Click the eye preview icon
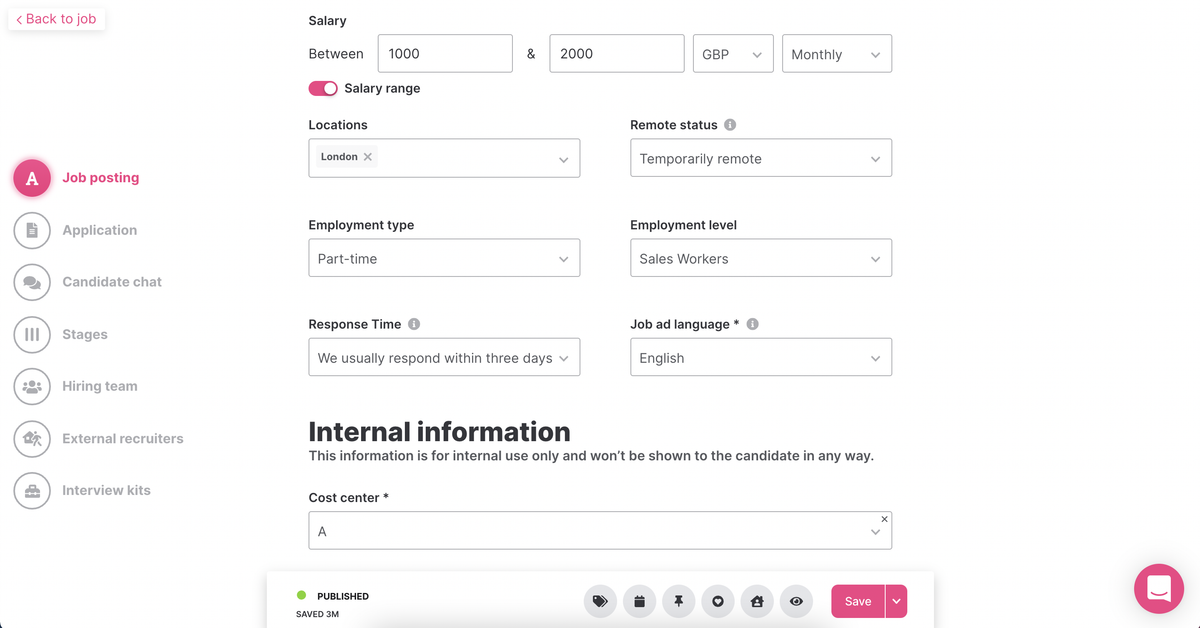Screen dimensions: 1200x628 point(796,601)
